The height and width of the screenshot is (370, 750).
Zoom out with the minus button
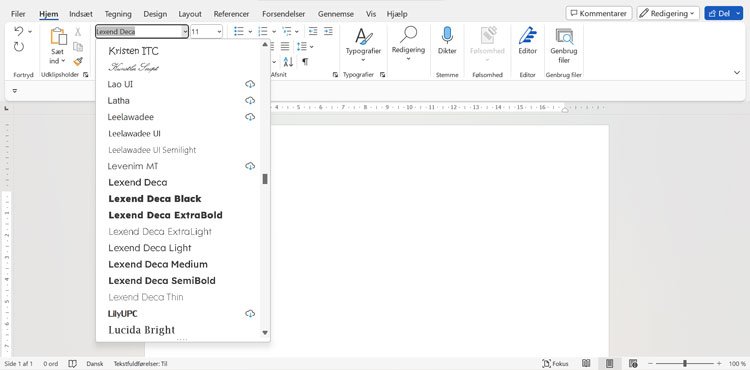650,364
